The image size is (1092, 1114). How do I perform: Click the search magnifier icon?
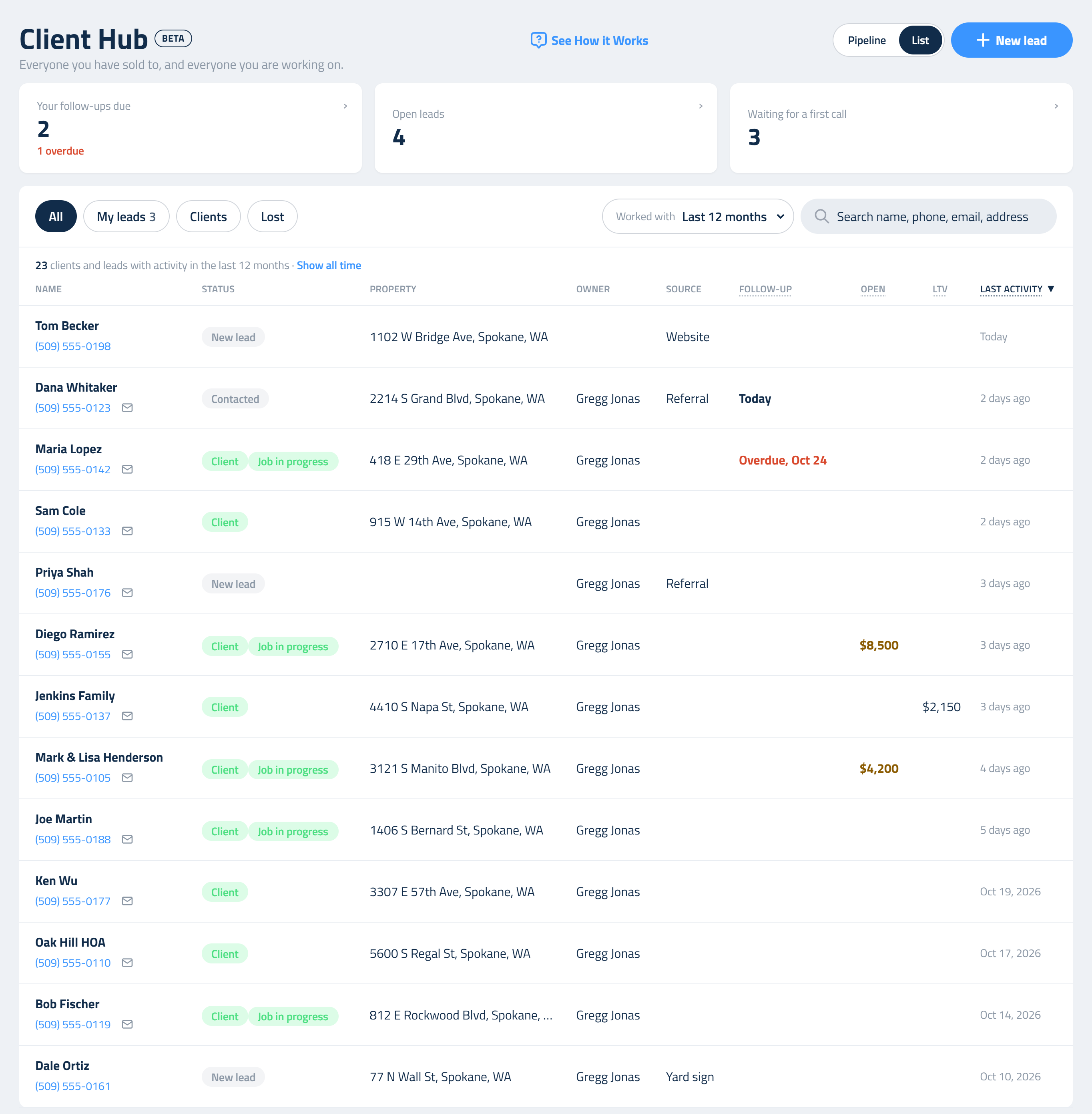click(821, 216)
